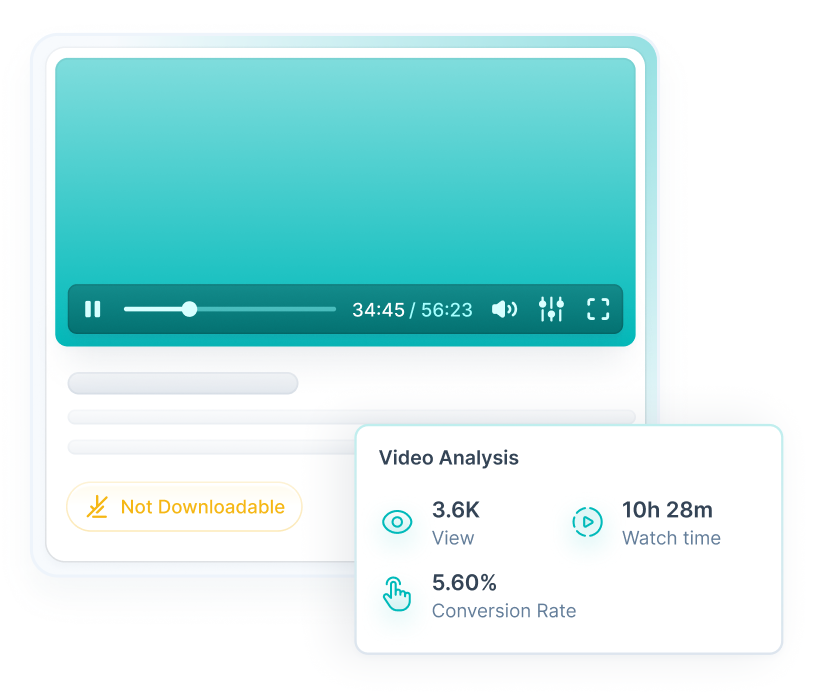822x695 pixels.
Task: Enter fullscreen mode
Action: tap(598, 309)
